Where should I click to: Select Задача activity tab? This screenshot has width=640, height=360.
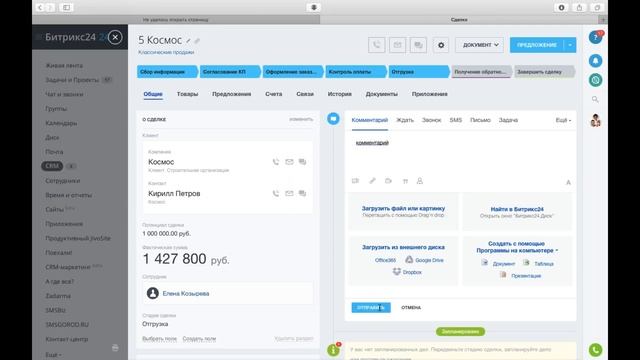click(x=508, y=120)
